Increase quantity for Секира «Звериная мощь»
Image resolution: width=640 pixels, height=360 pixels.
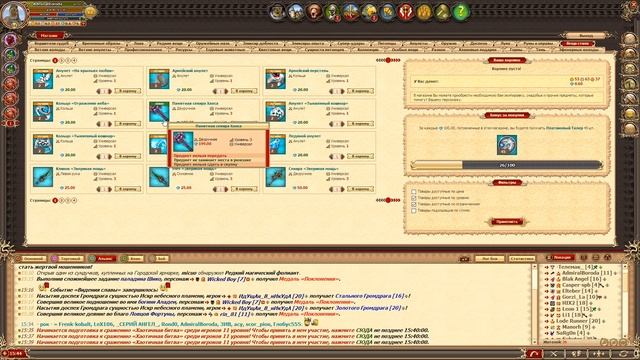342,189
